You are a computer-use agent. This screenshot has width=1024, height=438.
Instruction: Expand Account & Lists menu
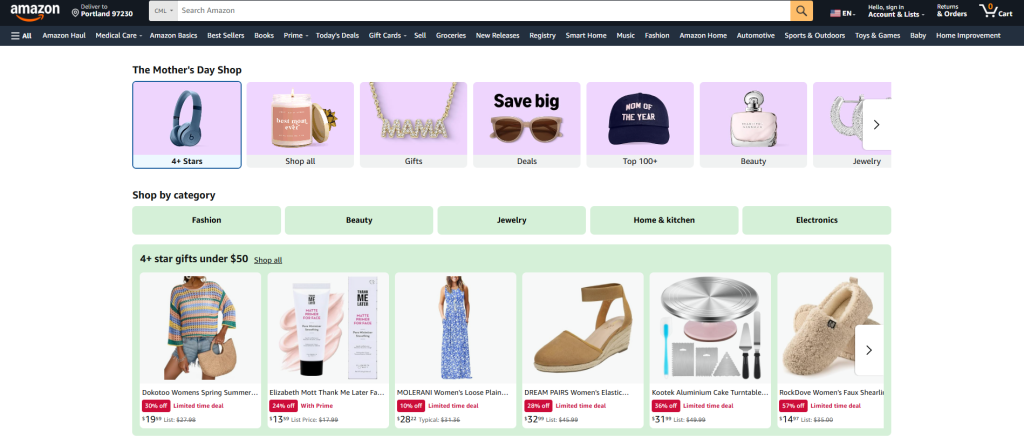(895, 12)
